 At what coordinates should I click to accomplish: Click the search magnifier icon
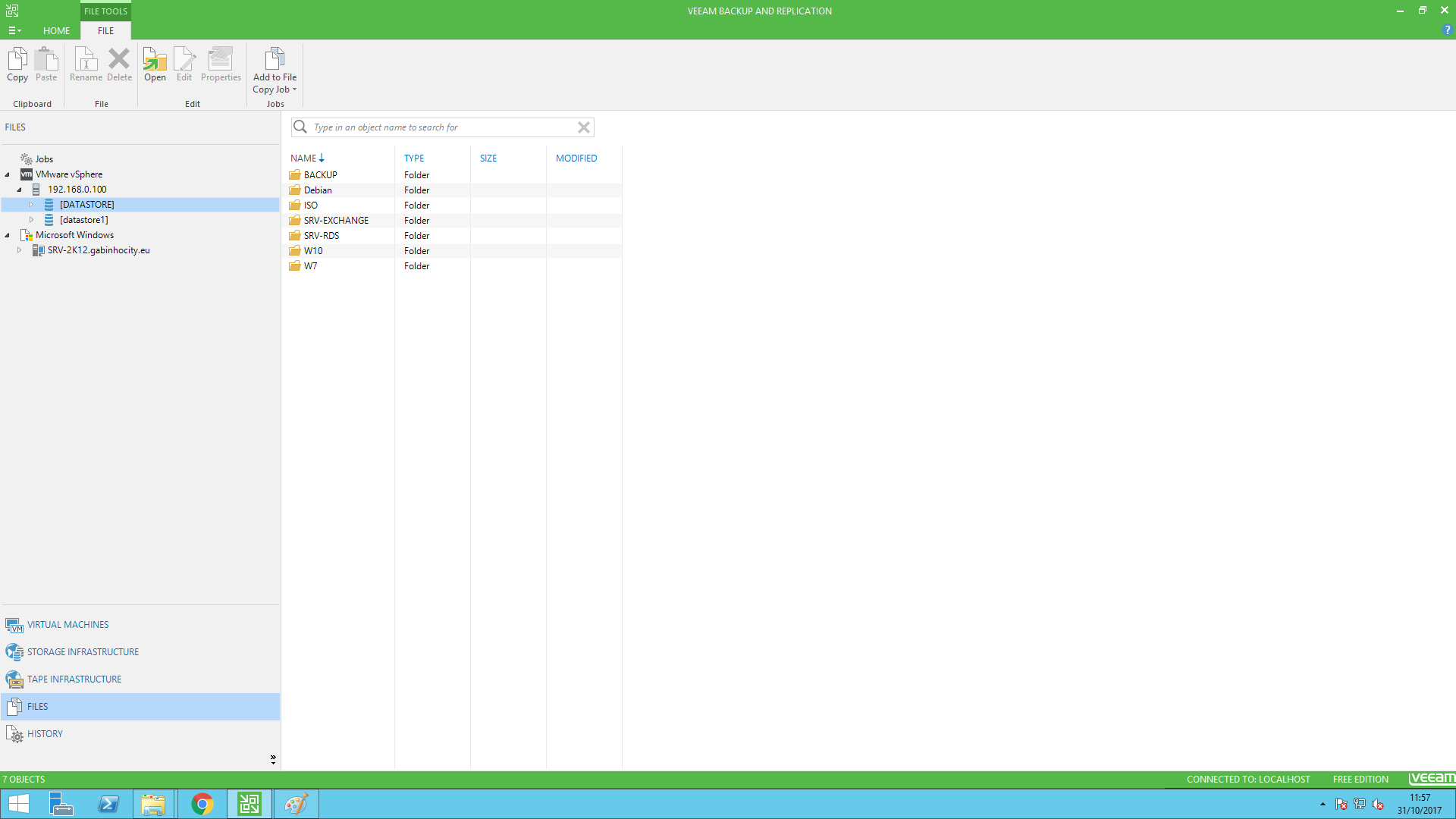tap(300, 127)
